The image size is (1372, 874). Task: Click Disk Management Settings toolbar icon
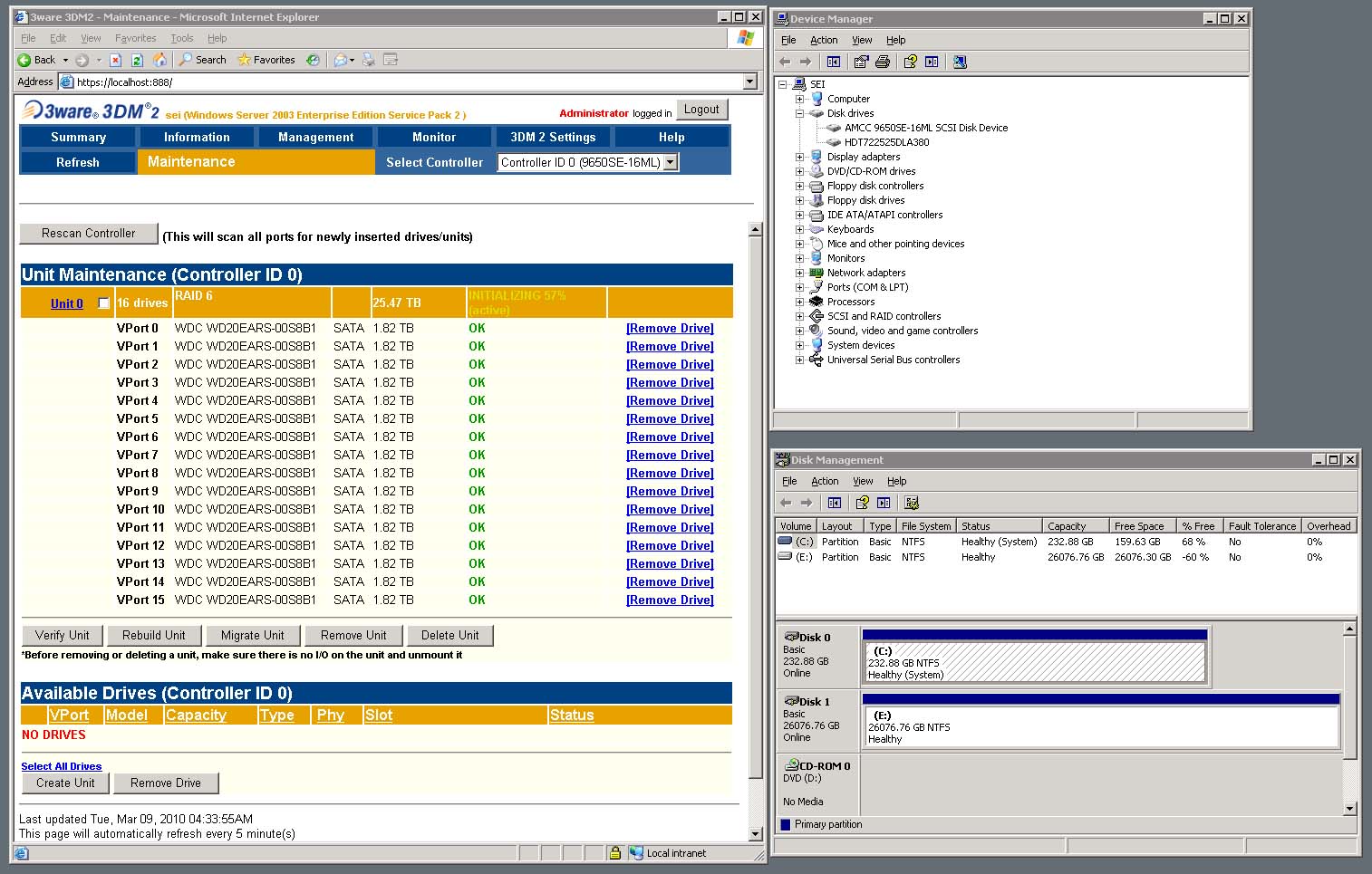pyautogui.click(x=912, y=503)
